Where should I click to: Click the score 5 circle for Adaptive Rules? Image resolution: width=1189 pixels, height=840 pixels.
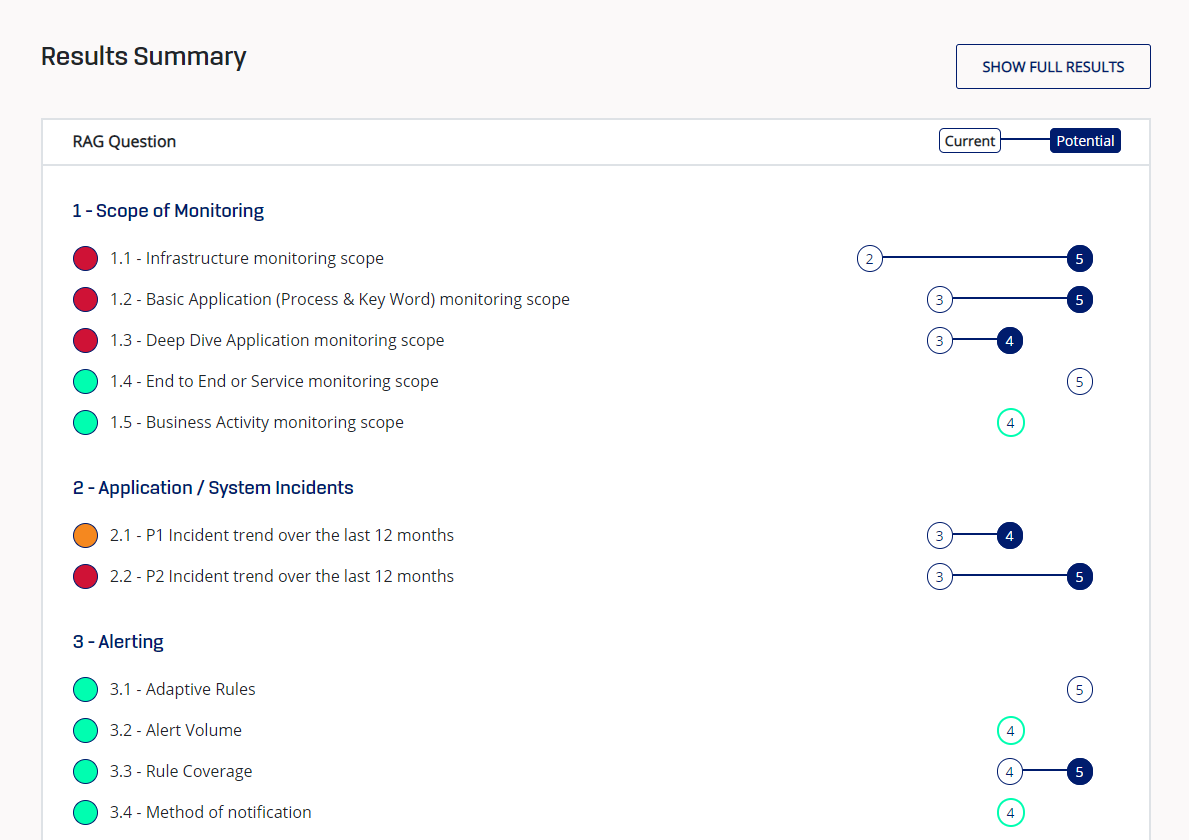1080,689
